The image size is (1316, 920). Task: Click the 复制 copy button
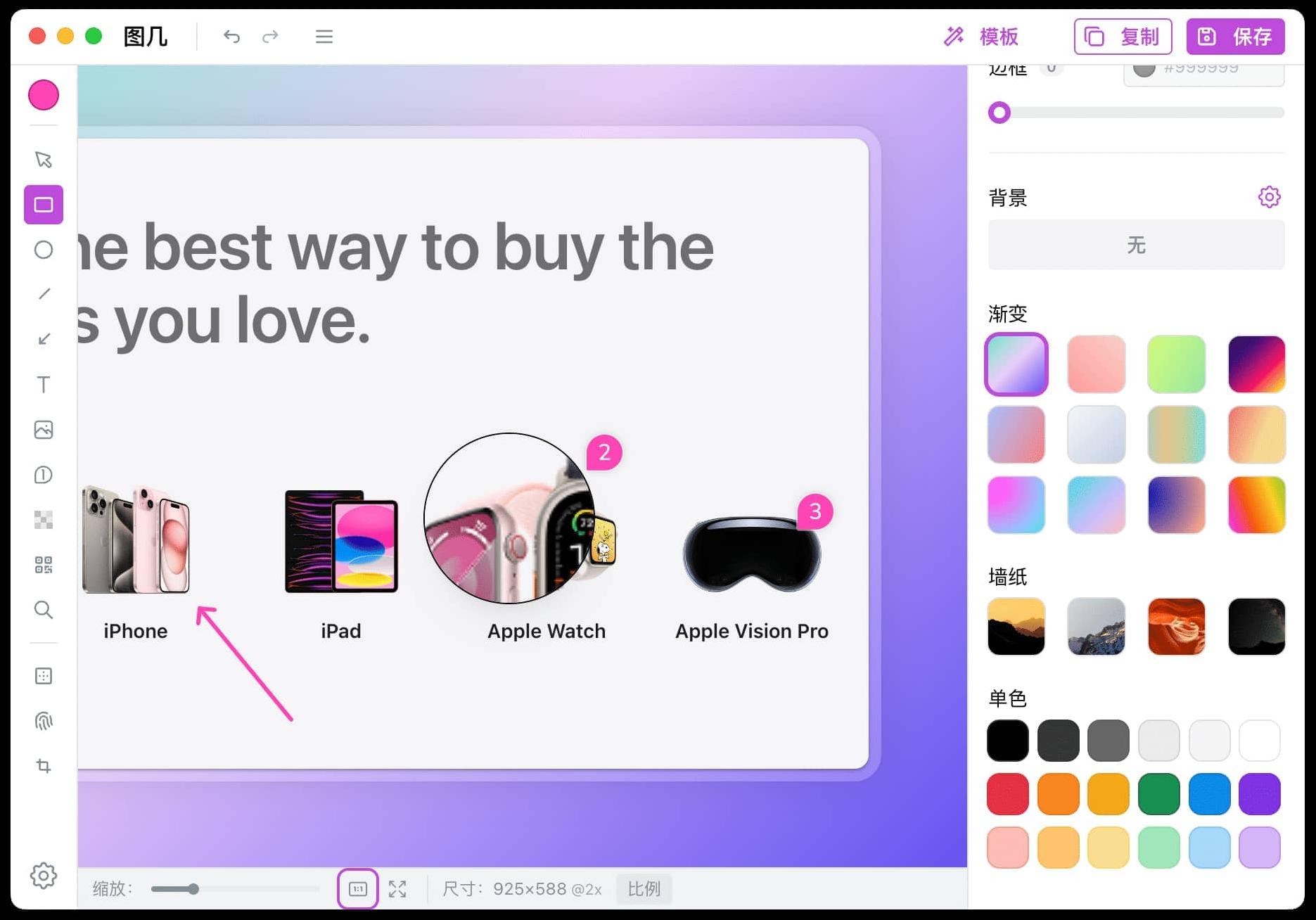1123,37
